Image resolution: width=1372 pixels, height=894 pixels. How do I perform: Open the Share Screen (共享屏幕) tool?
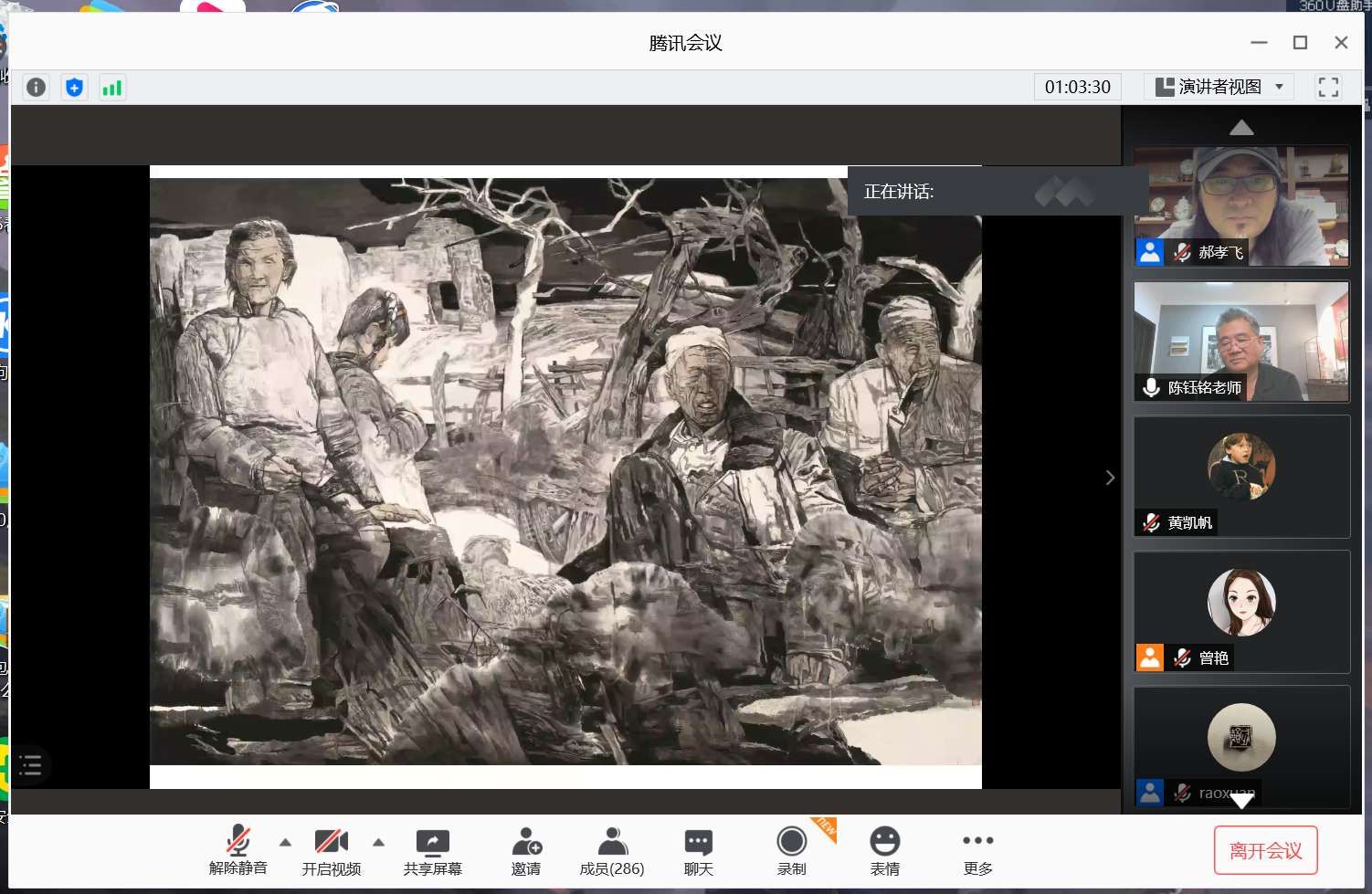click(432, 852)
